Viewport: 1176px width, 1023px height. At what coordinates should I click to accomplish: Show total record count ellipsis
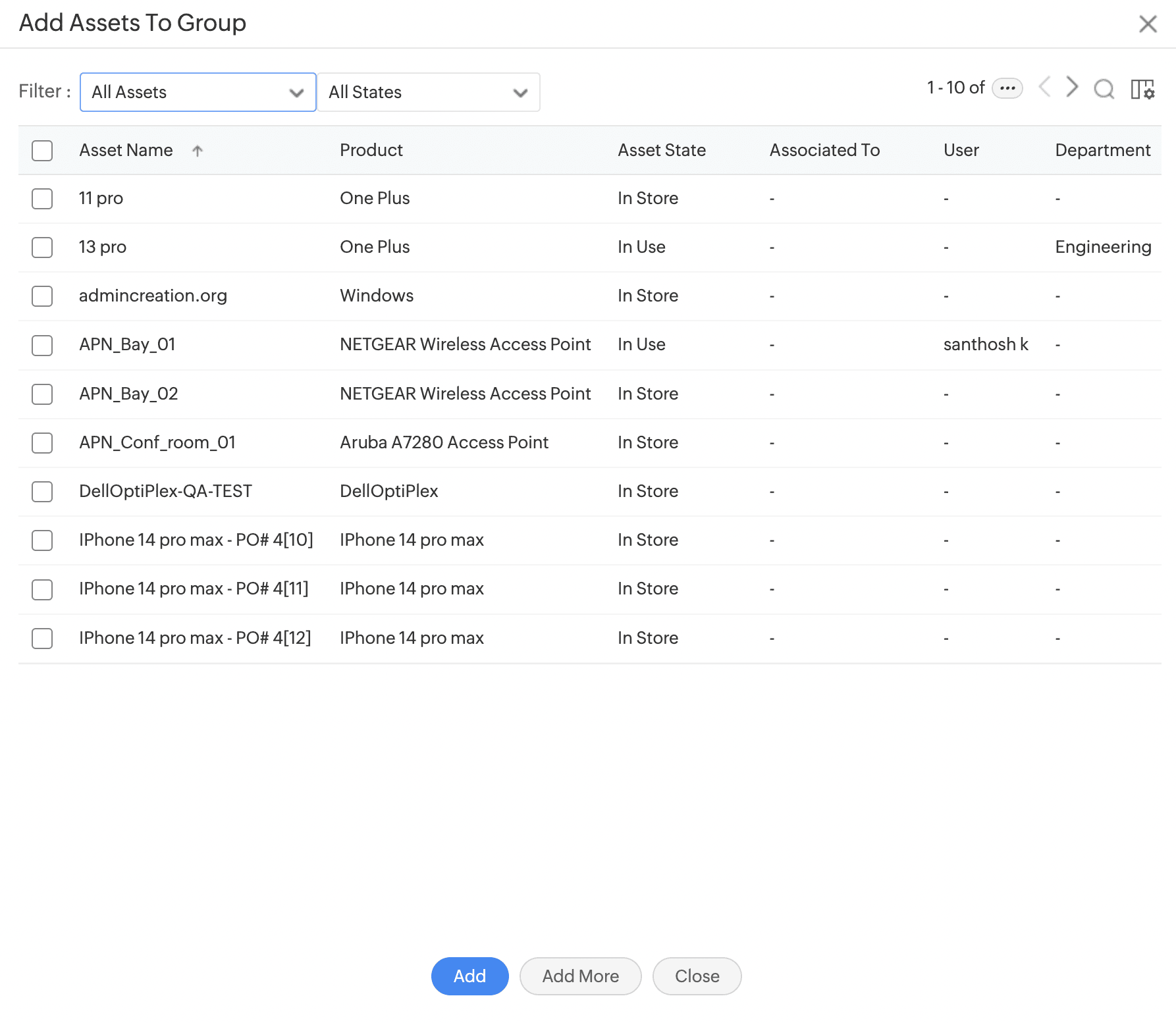pyautogui.click(x=1007, y=88)
